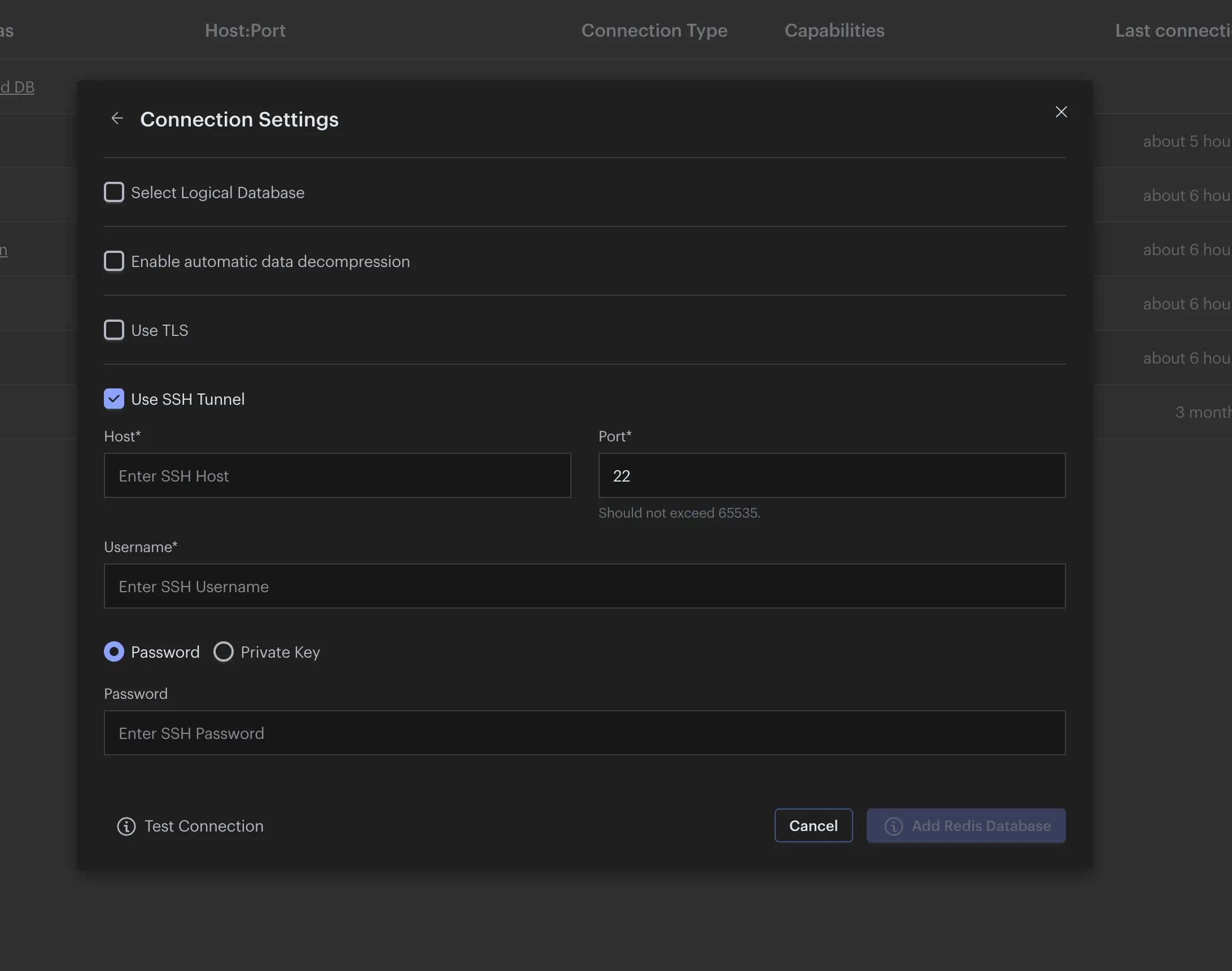Select the Password radio option
The width and height of the screenshot is (1232, 971).
pyautogui.click(x=113, y=651)
